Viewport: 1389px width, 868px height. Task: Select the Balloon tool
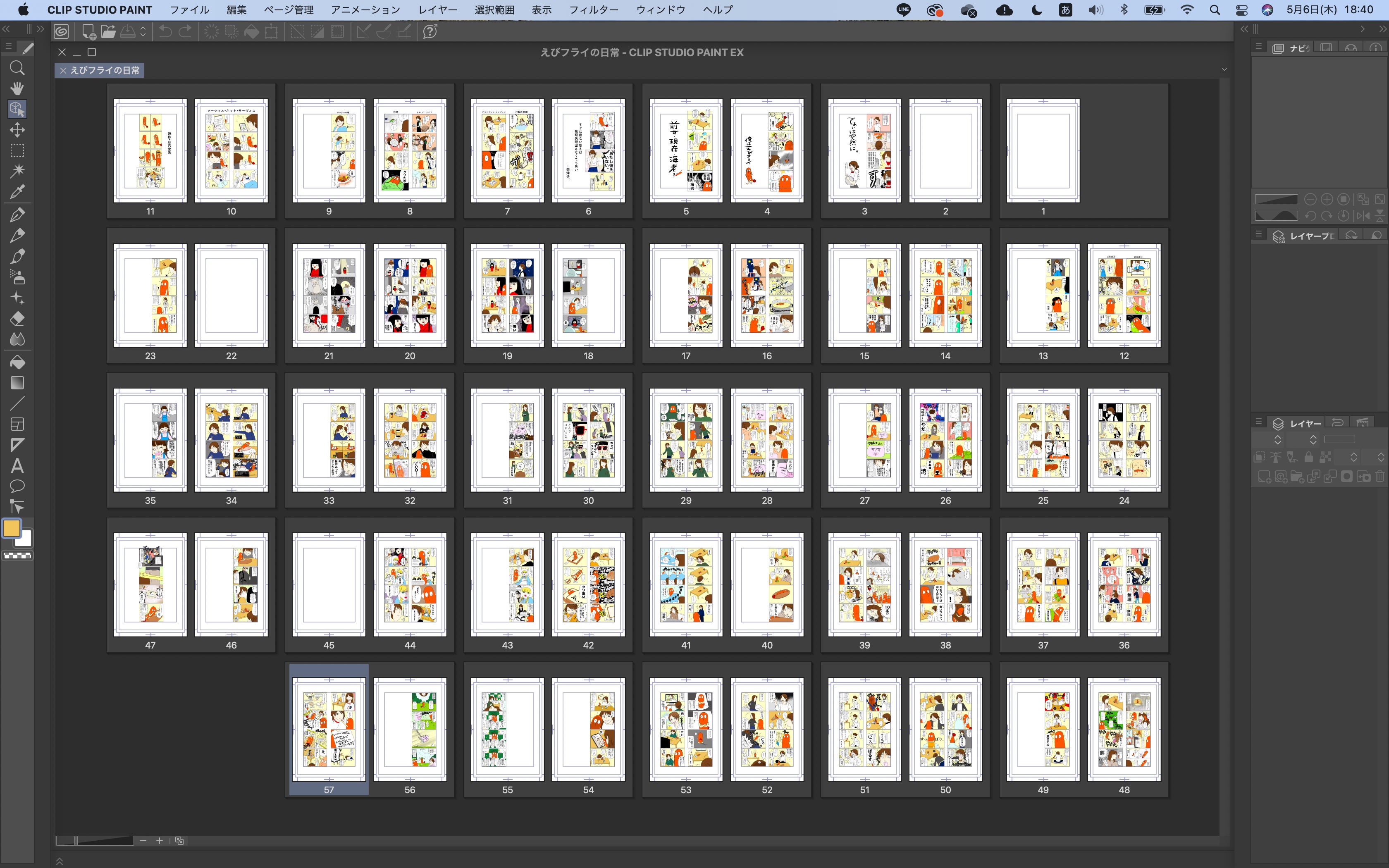[x=17, y=486]
